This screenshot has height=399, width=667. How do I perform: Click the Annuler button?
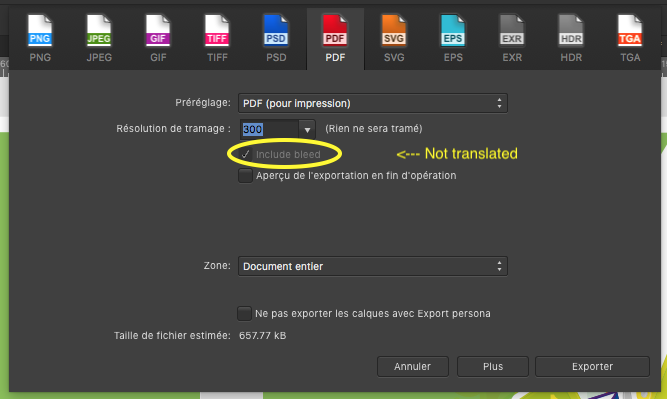(413, 366)
